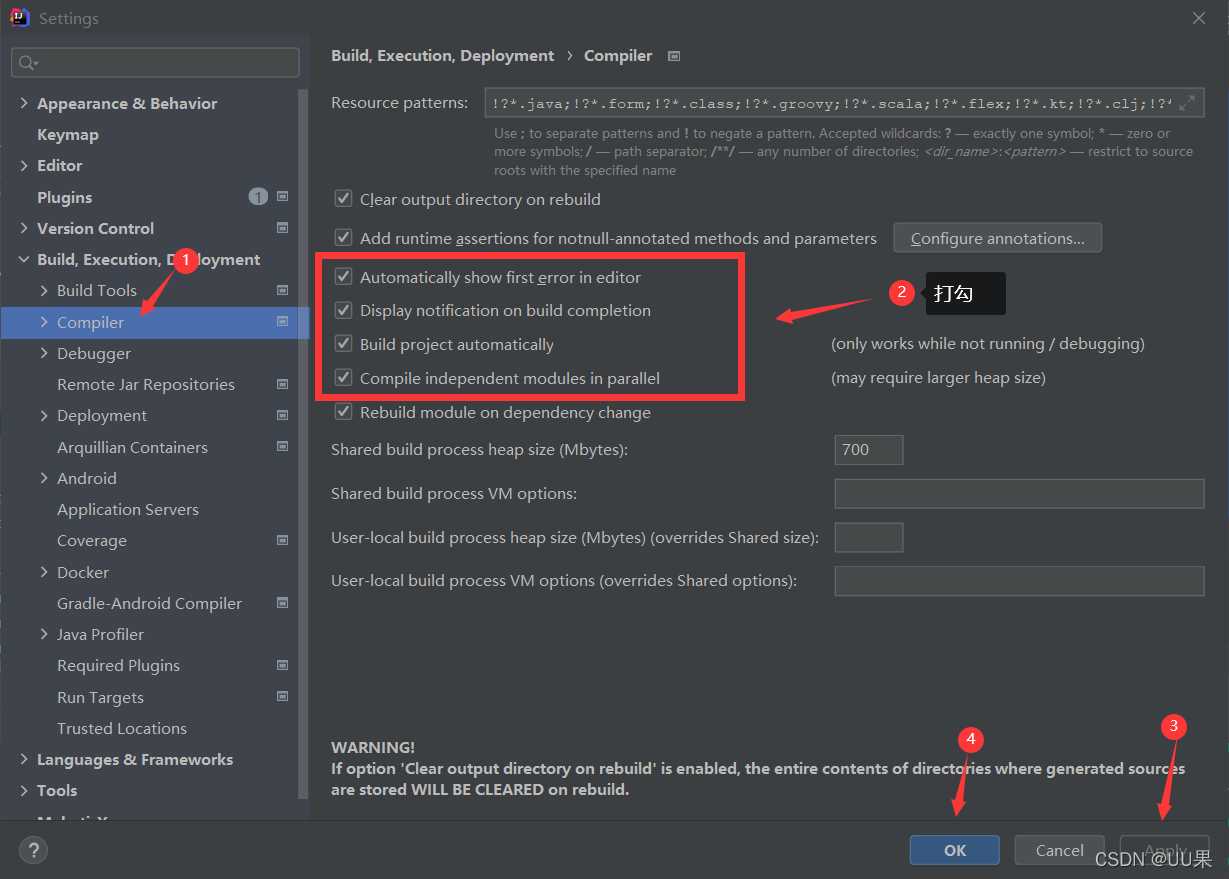Viewport: 1229px width, 879px height.
Task: Click project icon beside Build Tools
Action: coord(282,290)
